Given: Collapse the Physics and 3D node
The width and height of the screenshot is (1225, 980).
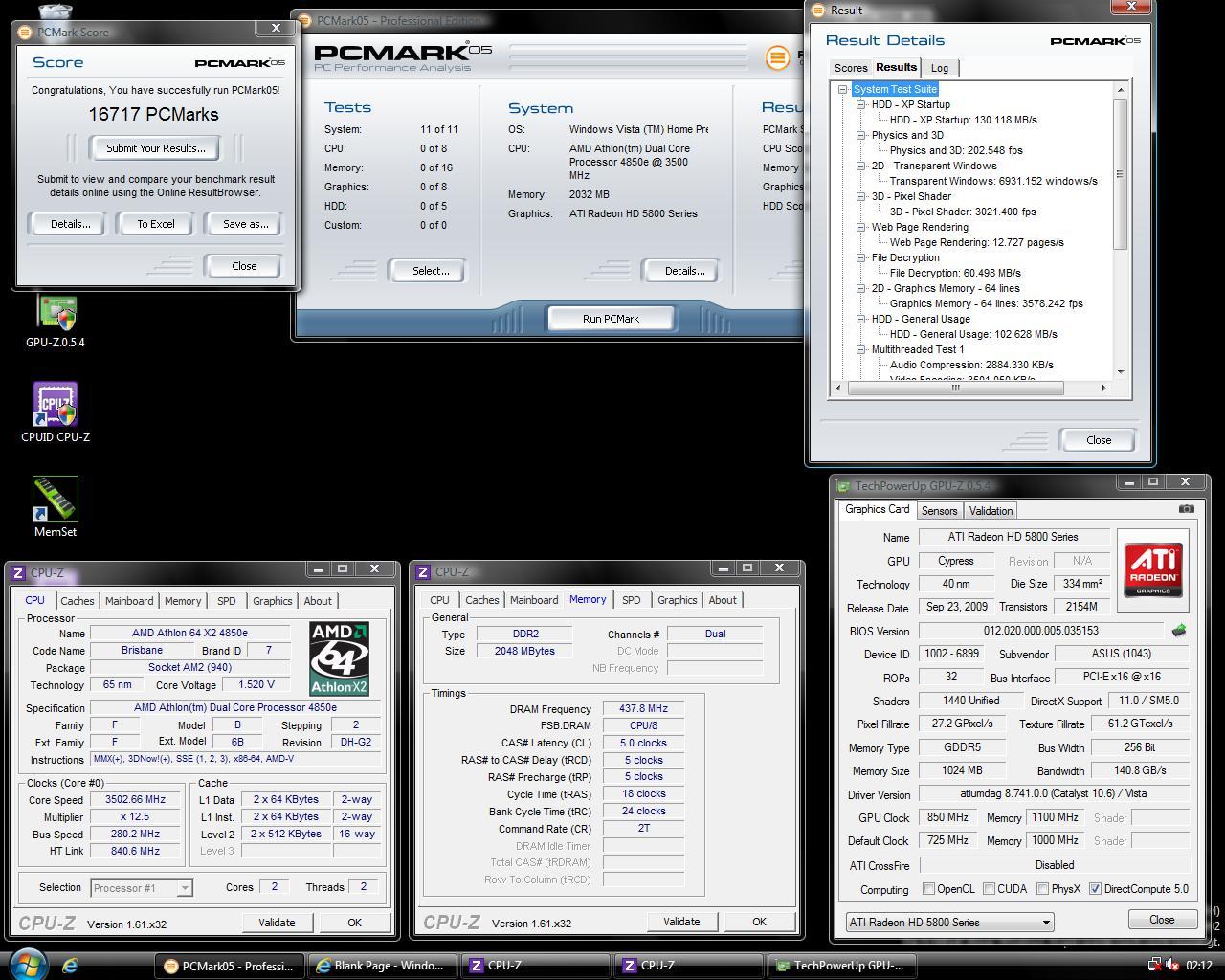Looking at the screenshot, I should [861, 135].
